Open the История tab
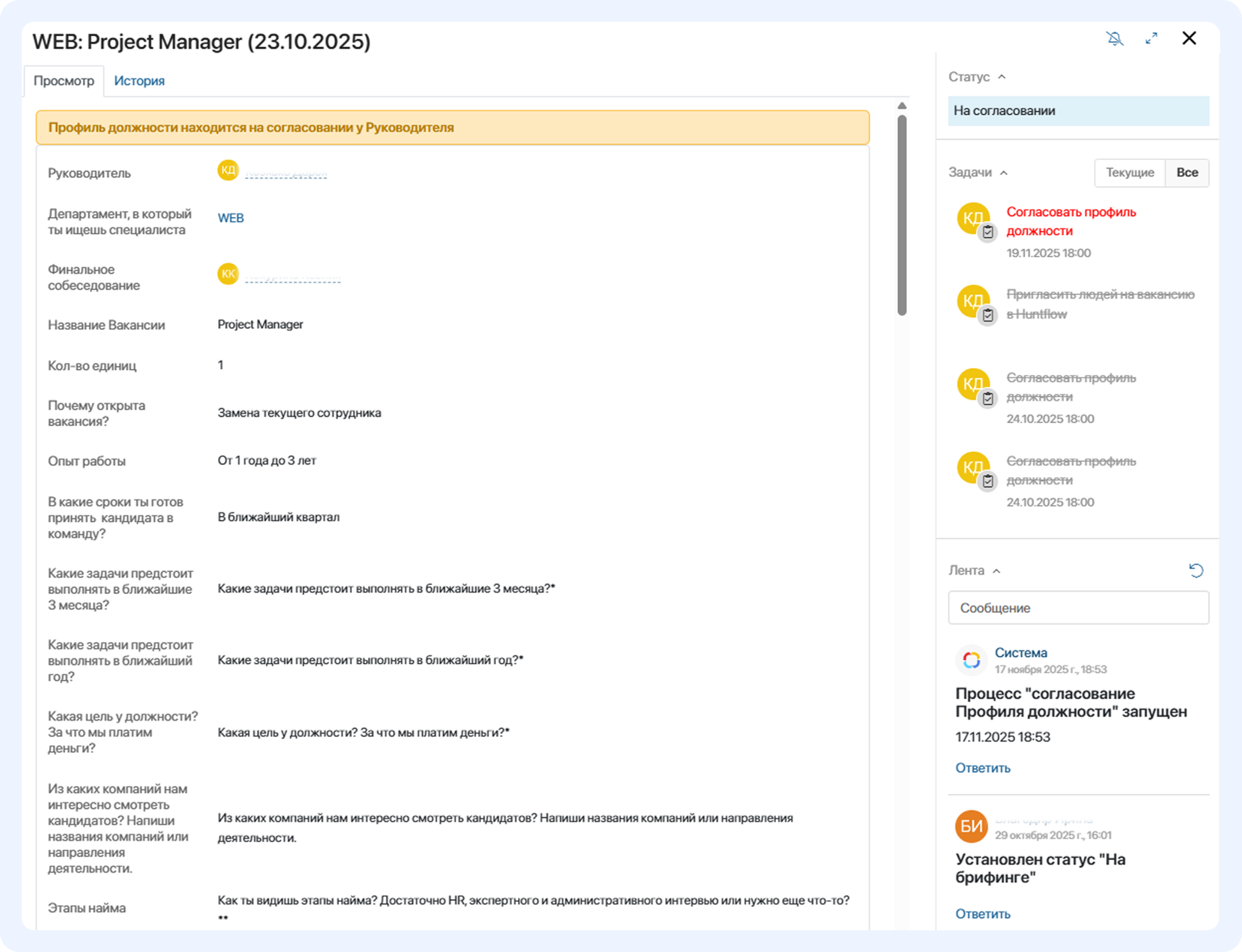 click(139, 81)
